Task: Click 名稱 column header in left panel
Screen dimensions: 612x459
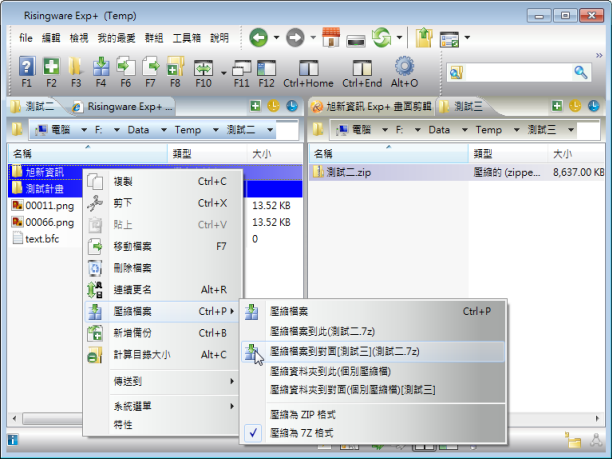Action: [x=88, y=154]
